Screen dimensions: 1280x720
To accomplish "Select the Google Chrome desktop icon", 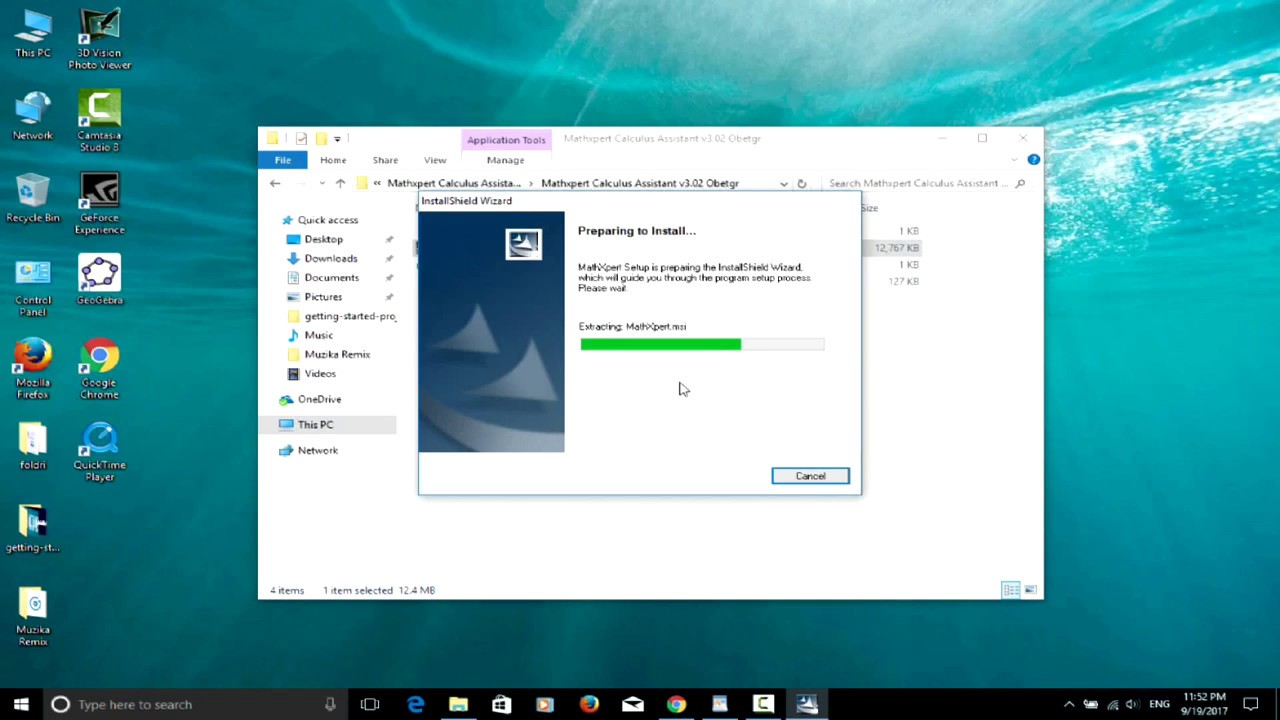I will [x=99, y=369].
